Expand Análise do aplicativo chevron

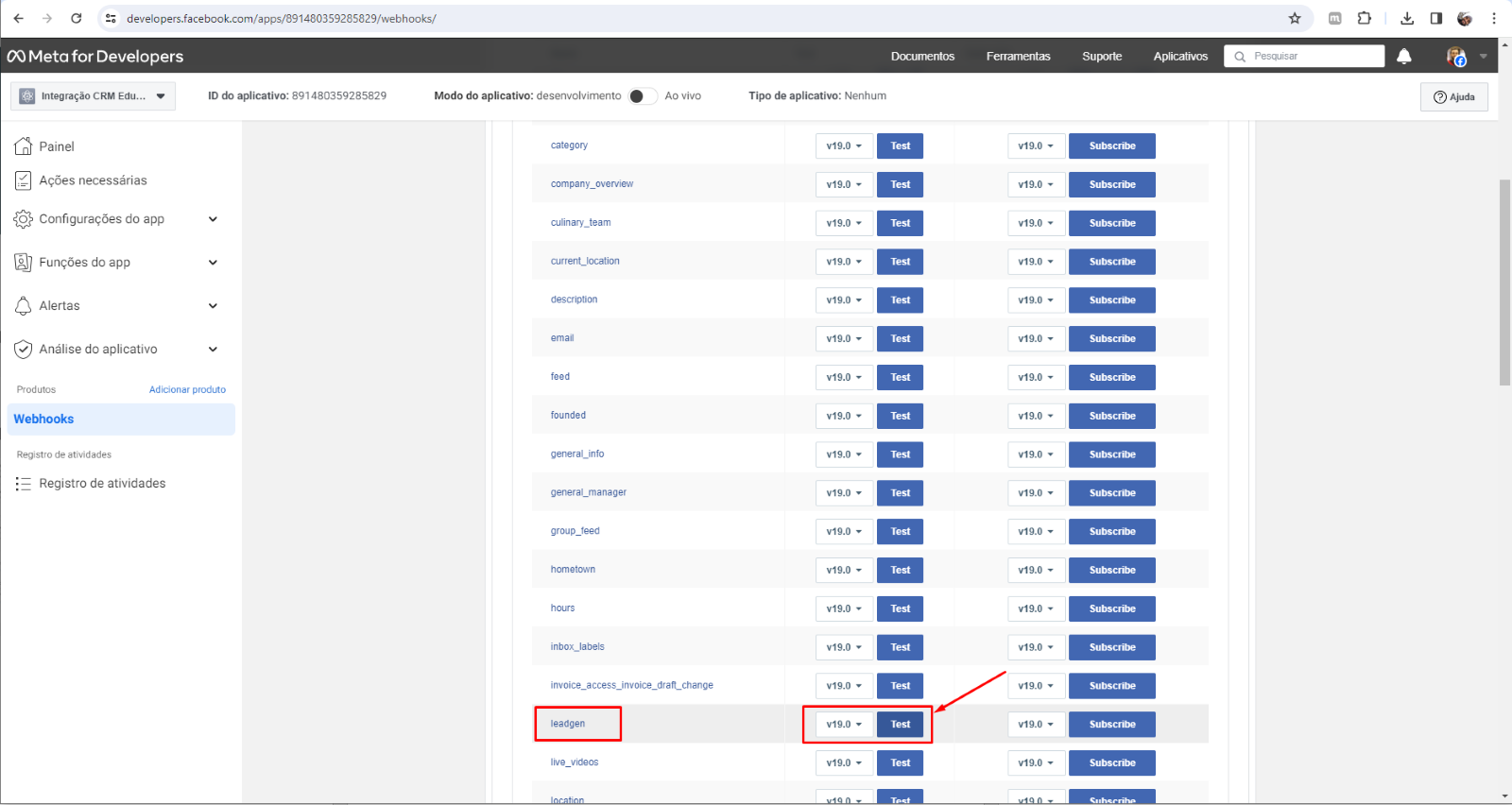click(213, 350)
